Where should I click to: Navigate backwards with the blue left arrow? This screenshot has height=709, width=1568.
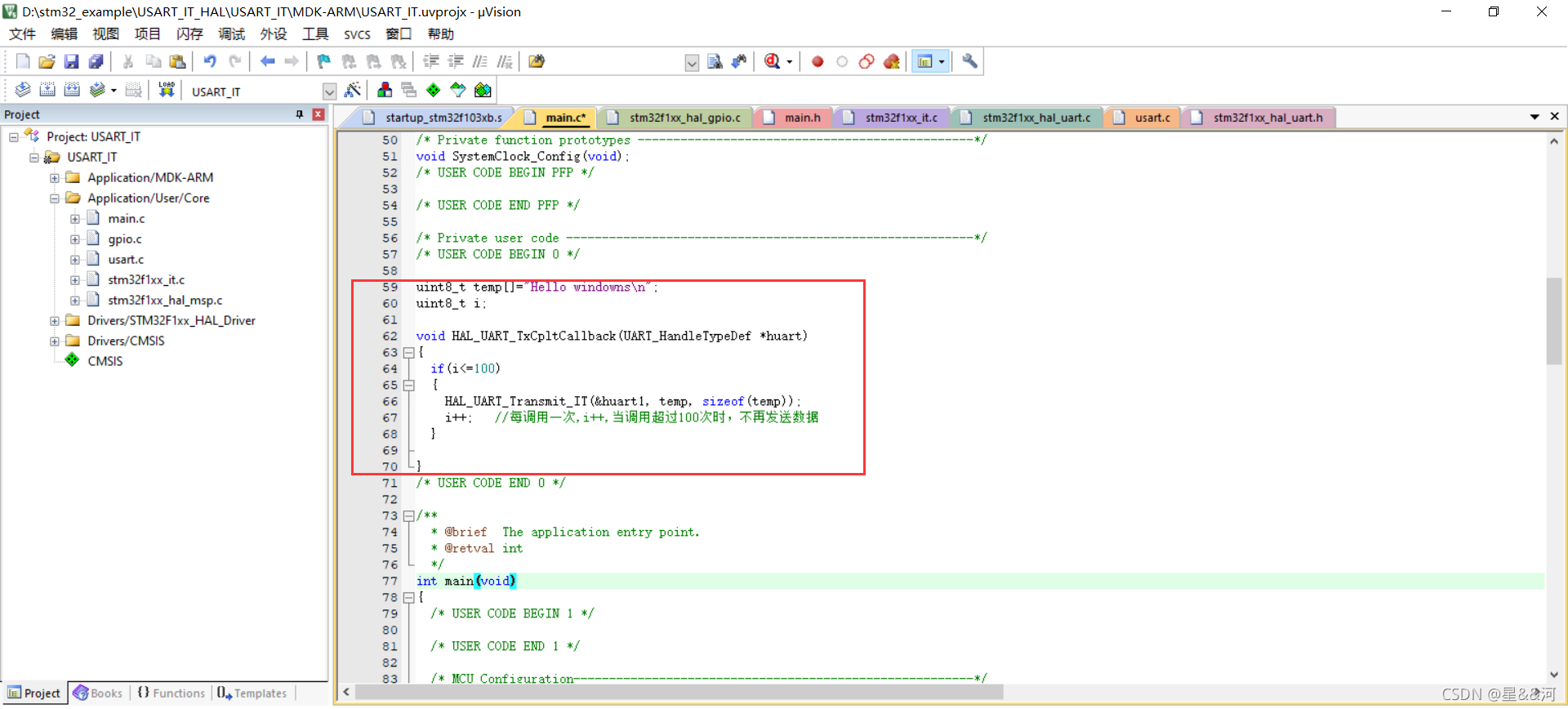267,61
